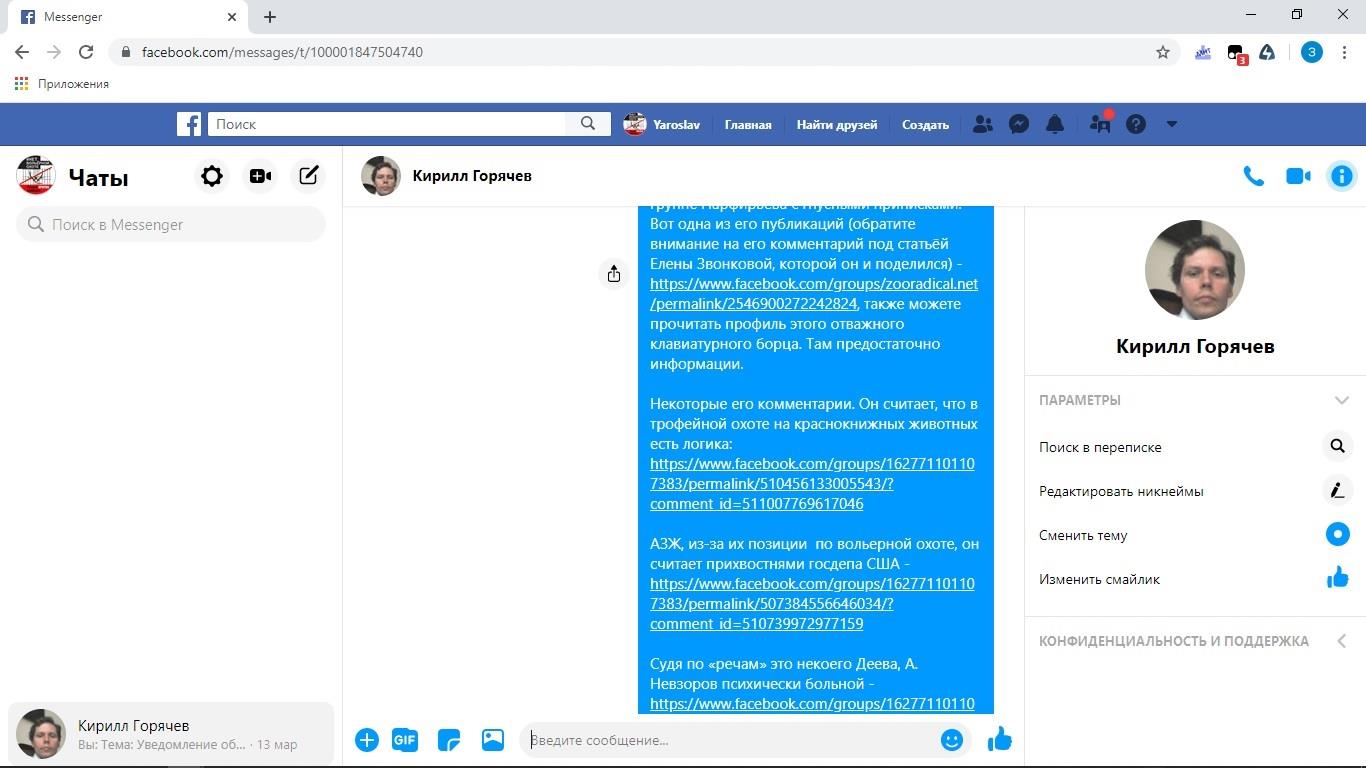Start a voice call with Кирилл Горячев
1366x768 pixels.
[x=1253, y=176]
